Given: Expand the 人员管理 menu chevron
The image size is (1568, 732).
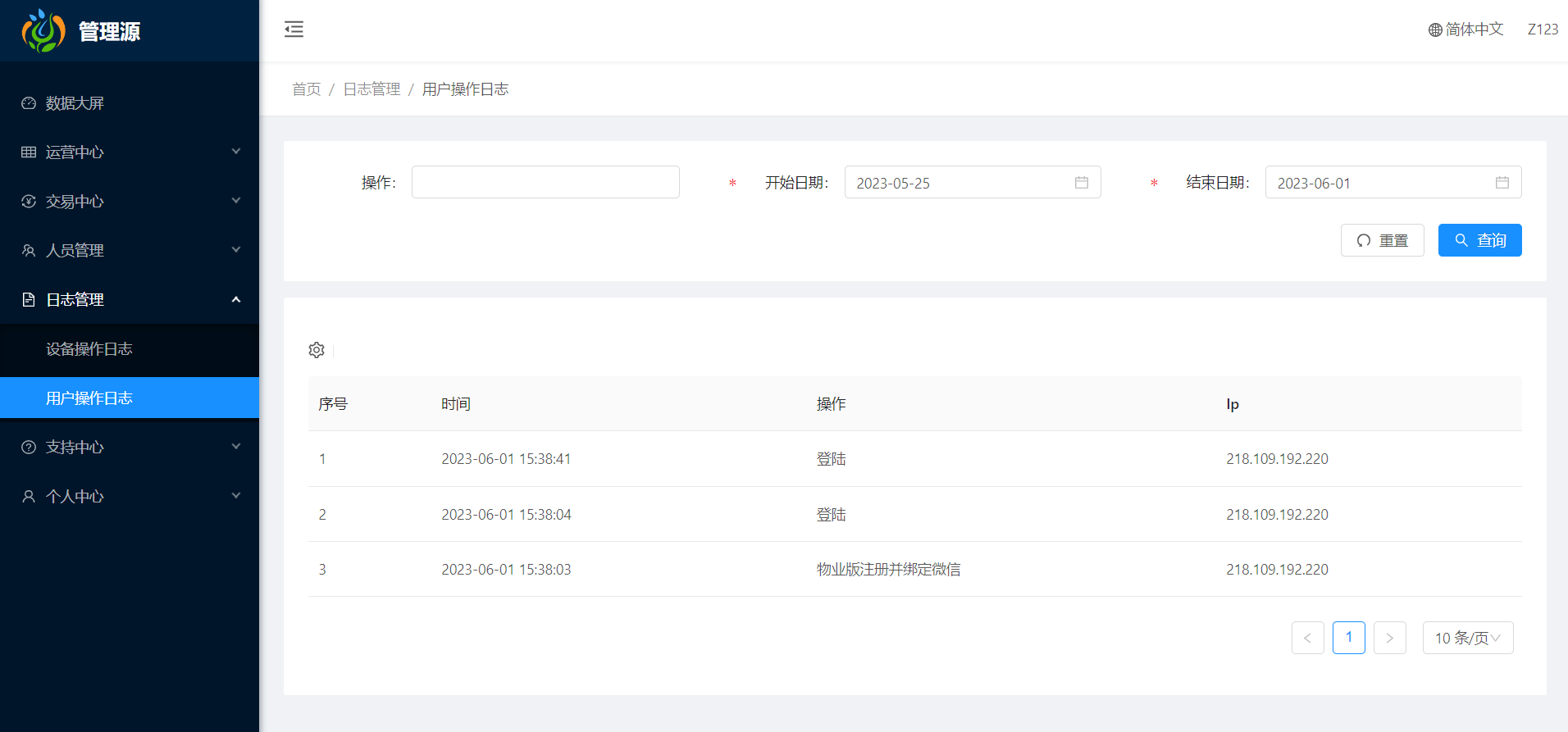Looking at the screenshot, I should click(236, 250).
